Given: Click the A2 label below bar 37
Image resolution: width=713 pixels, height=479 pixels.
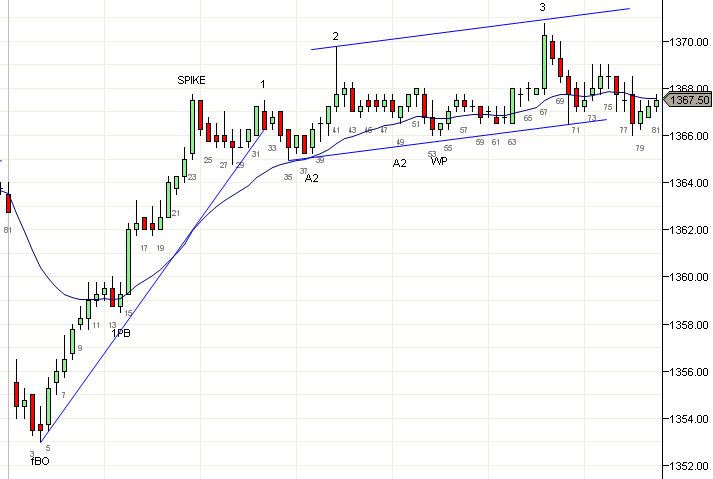Looking at the screenshot, I should (311, 178).
